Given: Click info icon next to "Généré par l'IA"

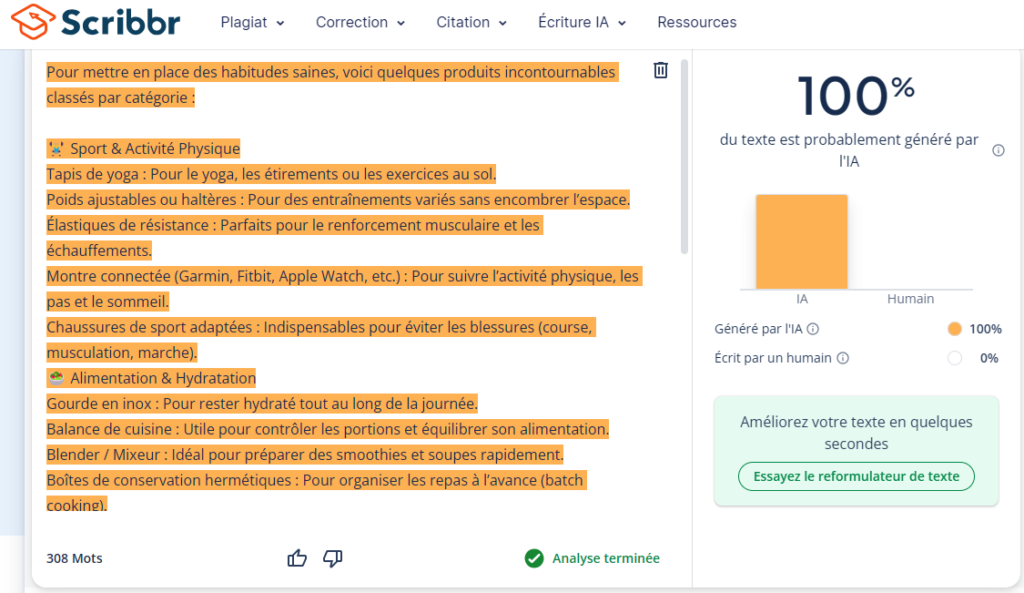Looking at the screenshot, I should pos(813,329).
